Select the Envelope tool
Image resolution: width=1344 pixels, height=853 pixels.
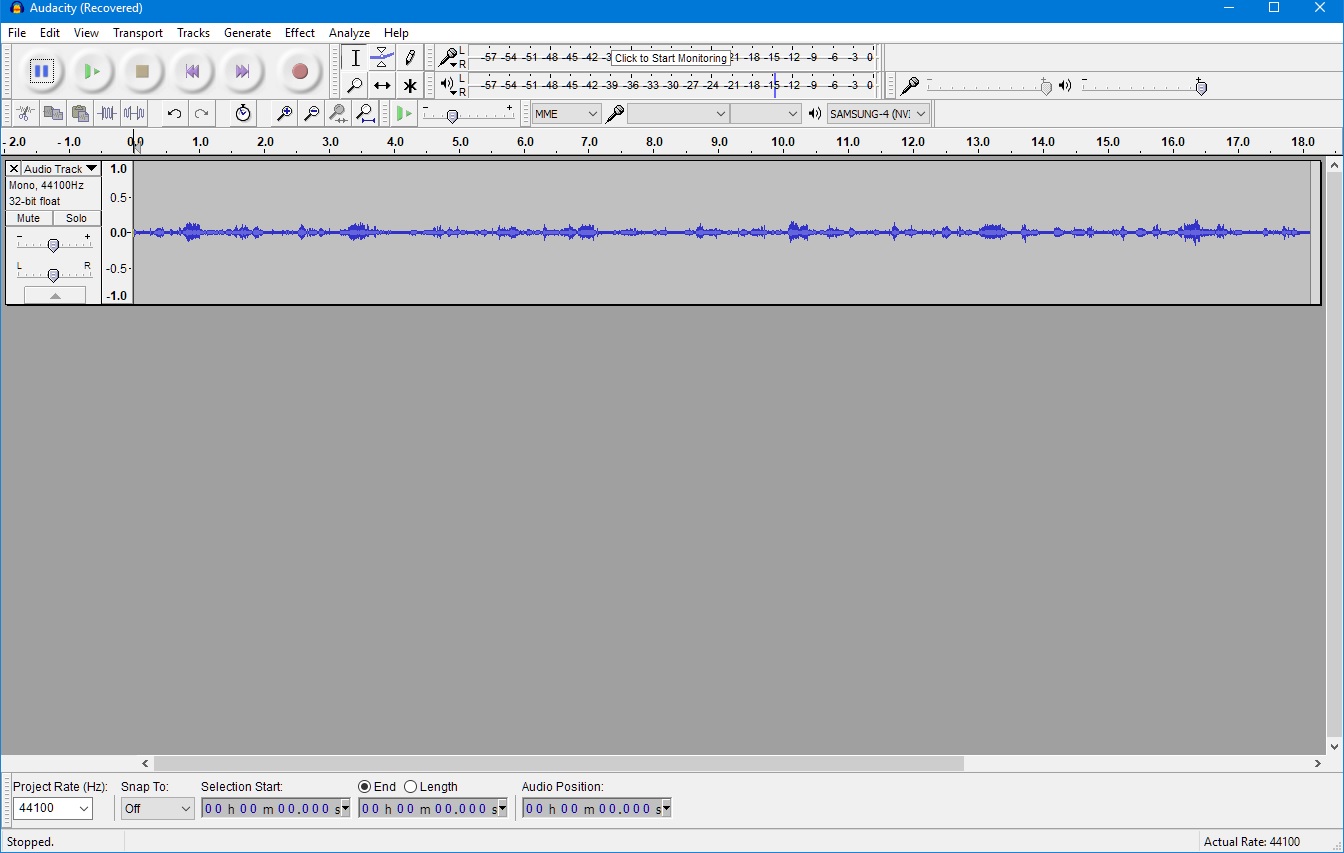(x=382, y=58)
